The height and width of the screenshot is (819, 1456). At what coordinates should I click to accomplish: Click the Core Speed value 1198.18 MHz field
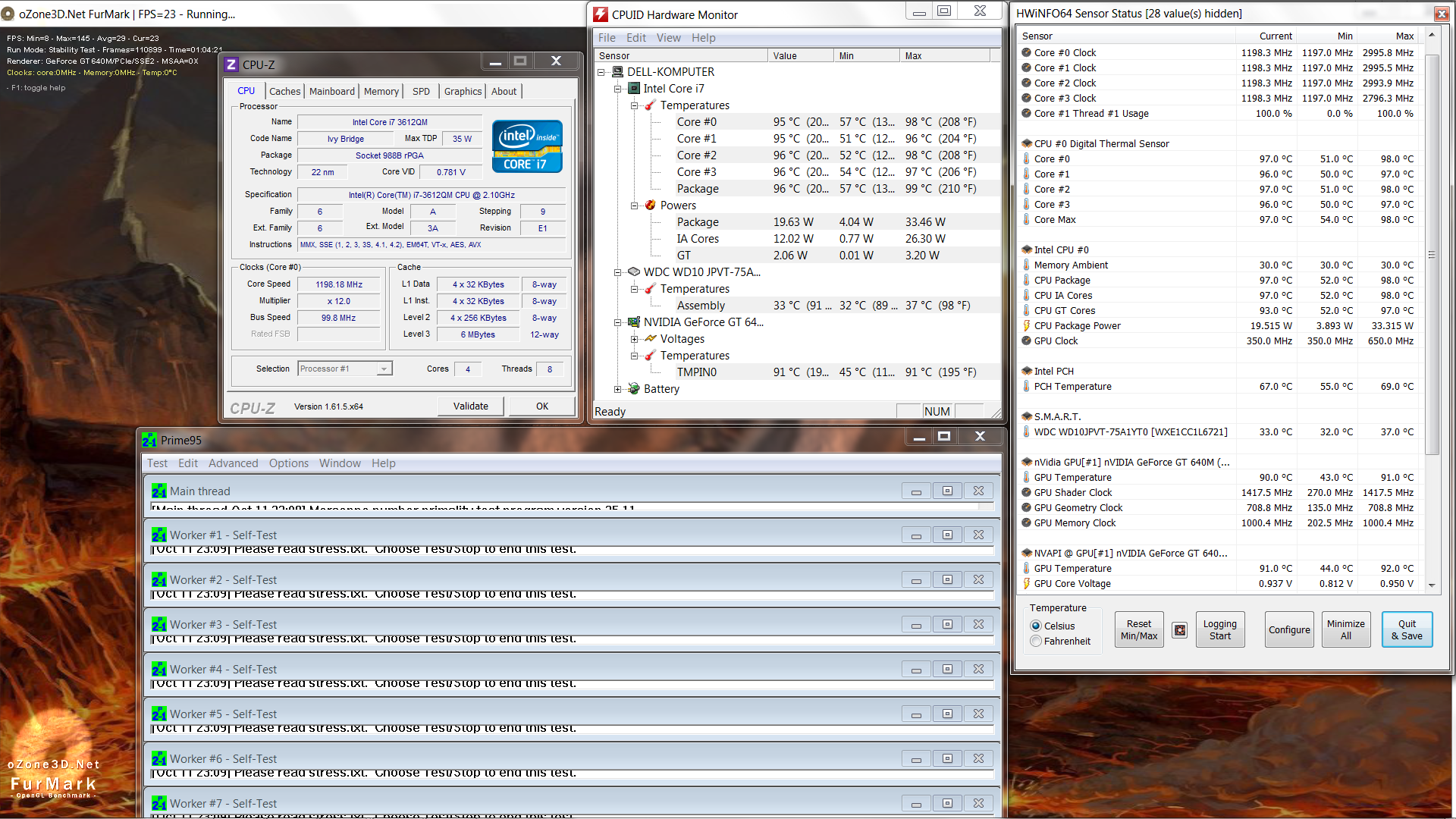pos(339,285)
